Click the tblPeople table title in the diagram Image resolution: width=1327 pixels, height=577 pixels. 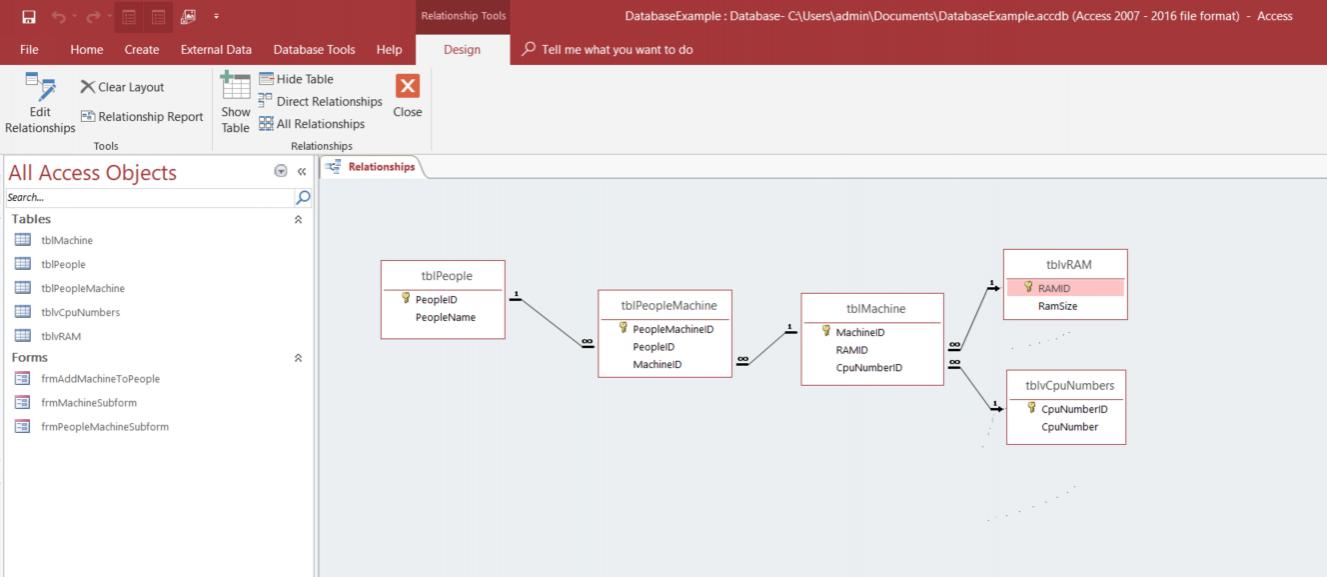tap(446, 276)
